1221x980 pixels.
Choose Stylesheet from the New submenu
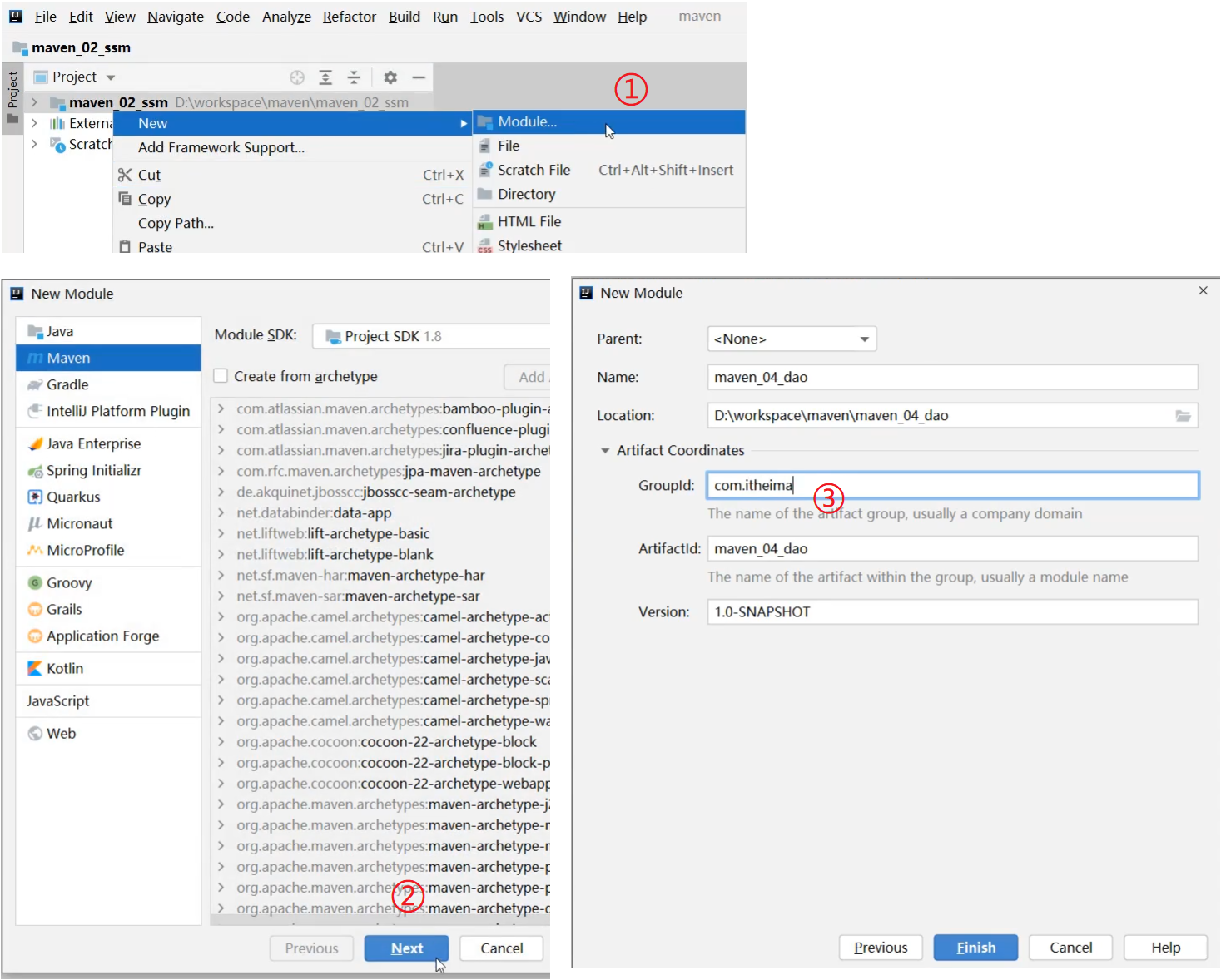[x=609, y=245]
